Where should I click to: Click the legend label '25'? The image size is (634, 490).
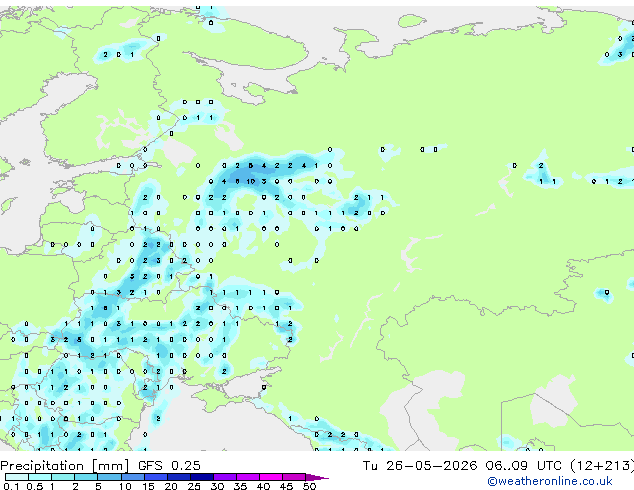(194, 486)
